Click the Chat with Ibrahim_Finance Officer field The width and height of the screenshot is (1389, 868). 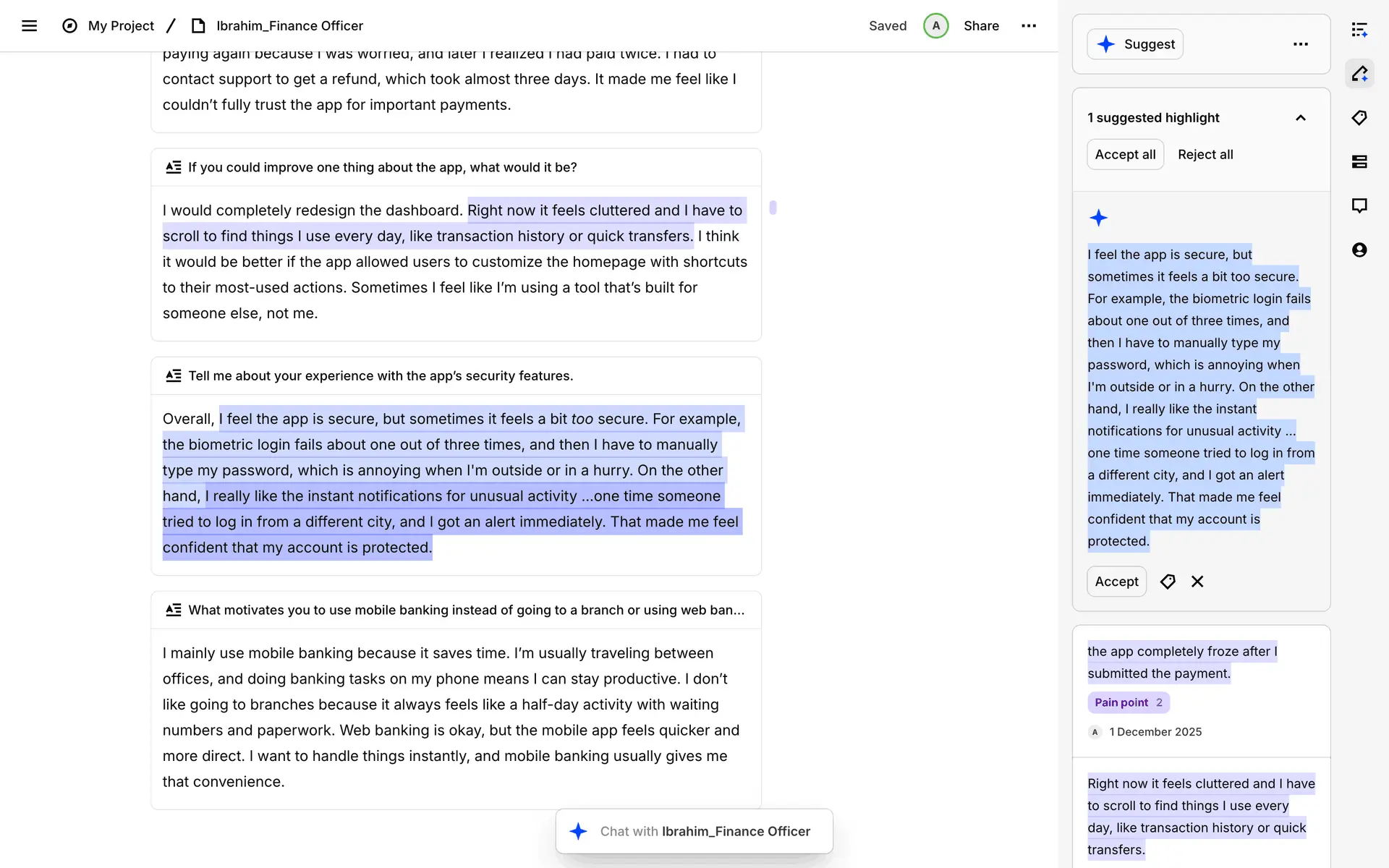pos(704,832)
